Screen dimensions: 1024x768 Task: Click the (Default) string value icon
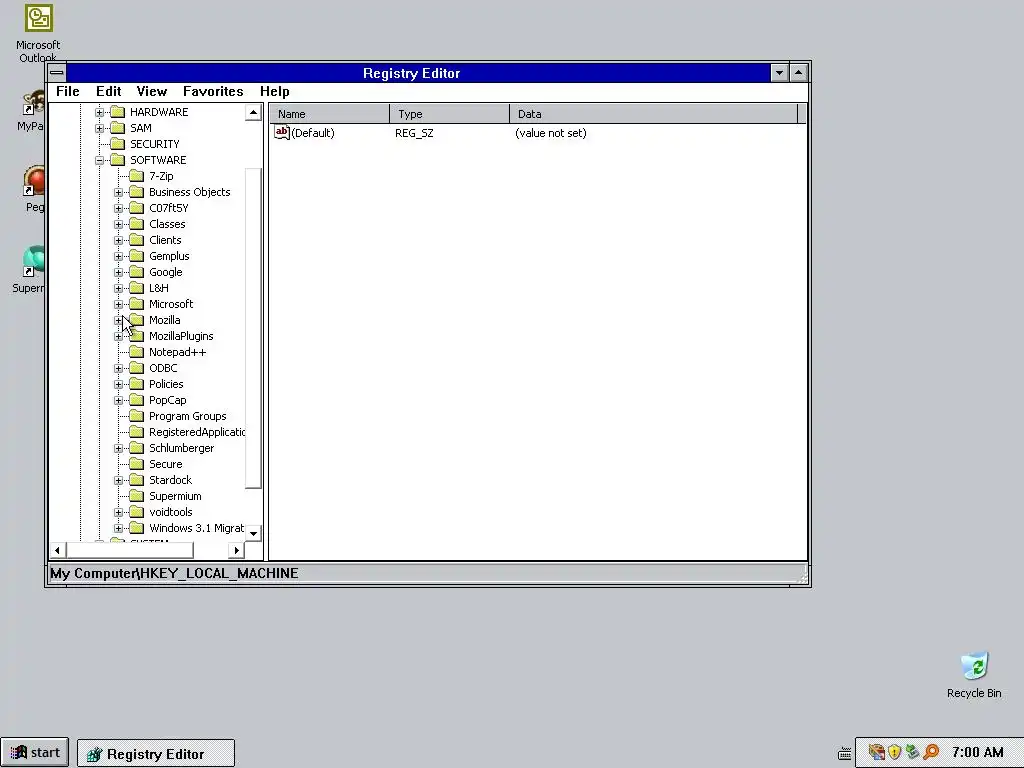(x=281, y=133)
